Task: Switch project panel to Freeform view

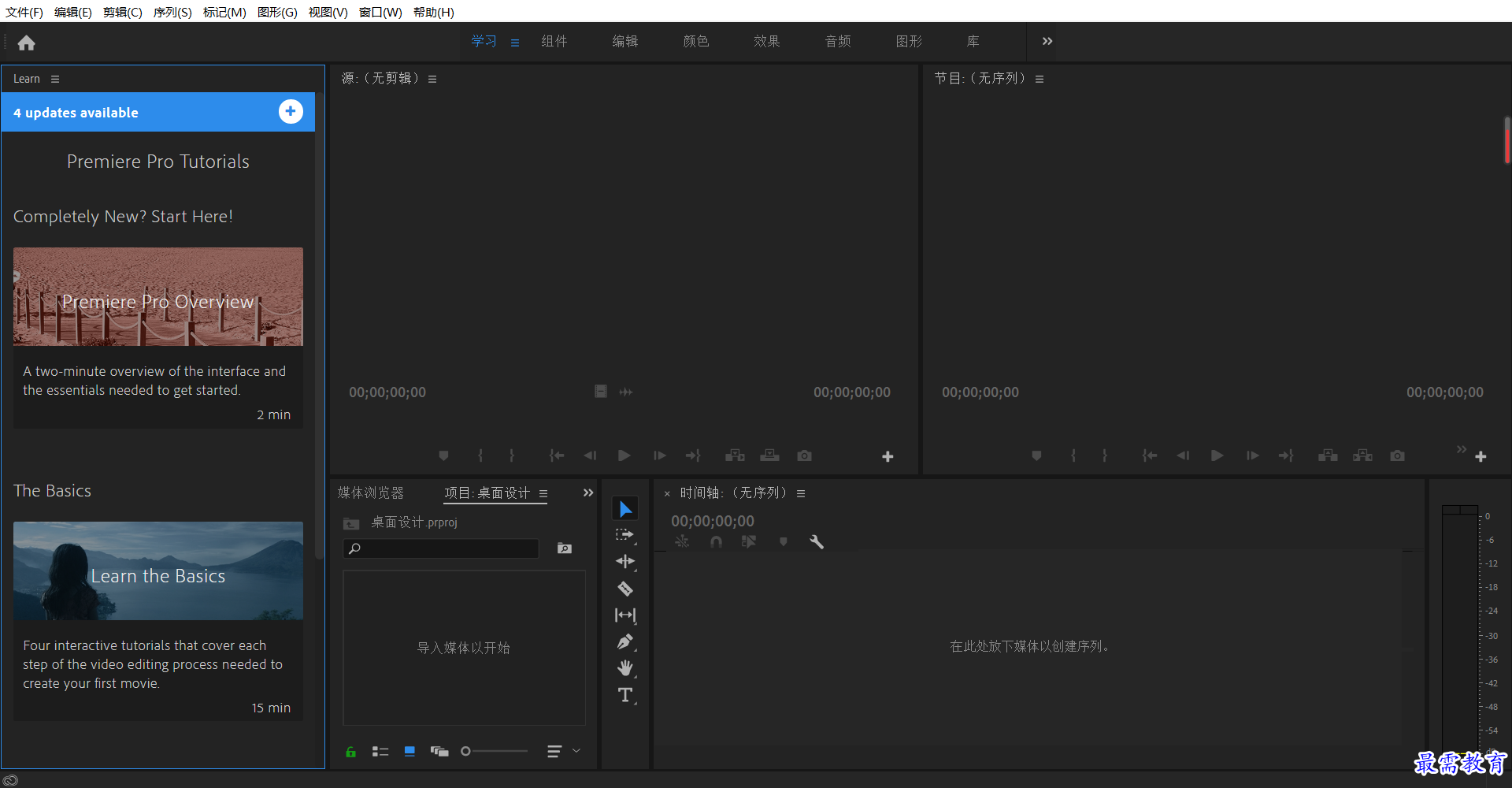Action: pyautogui.click(x=439, y=752)
